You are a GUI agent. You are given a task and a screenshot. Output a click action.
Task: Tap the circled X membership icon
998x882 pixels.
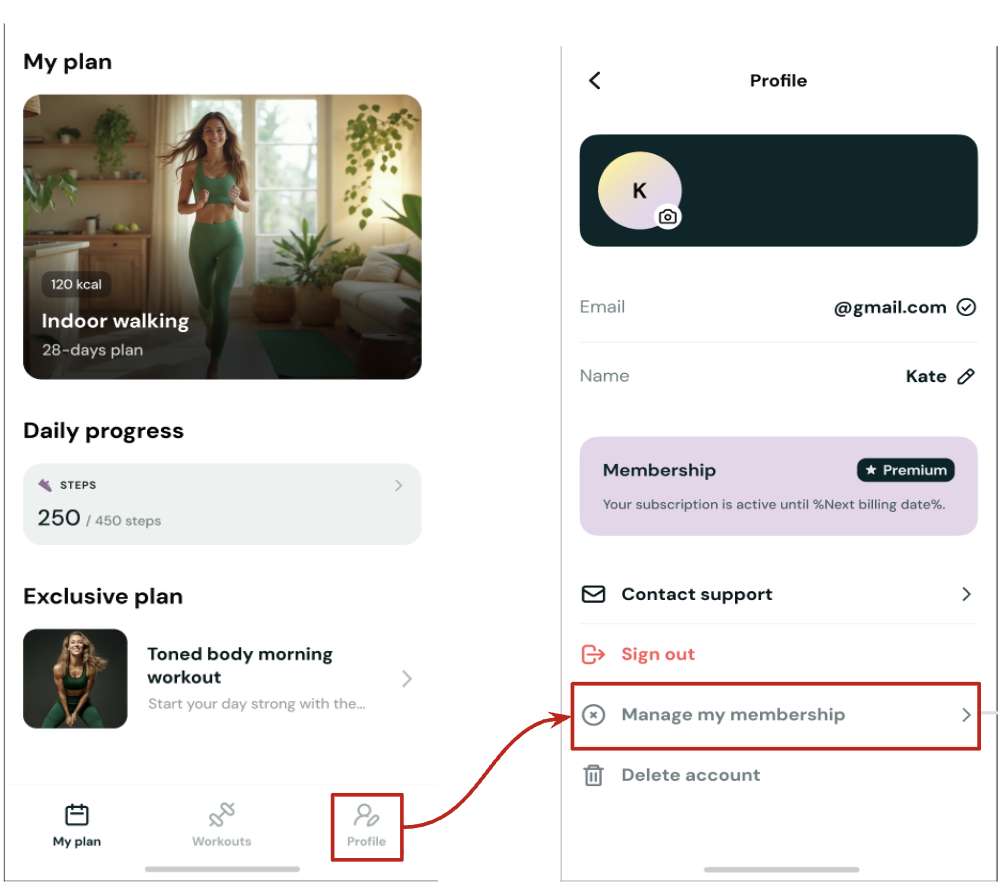click(x=593, y=715)
